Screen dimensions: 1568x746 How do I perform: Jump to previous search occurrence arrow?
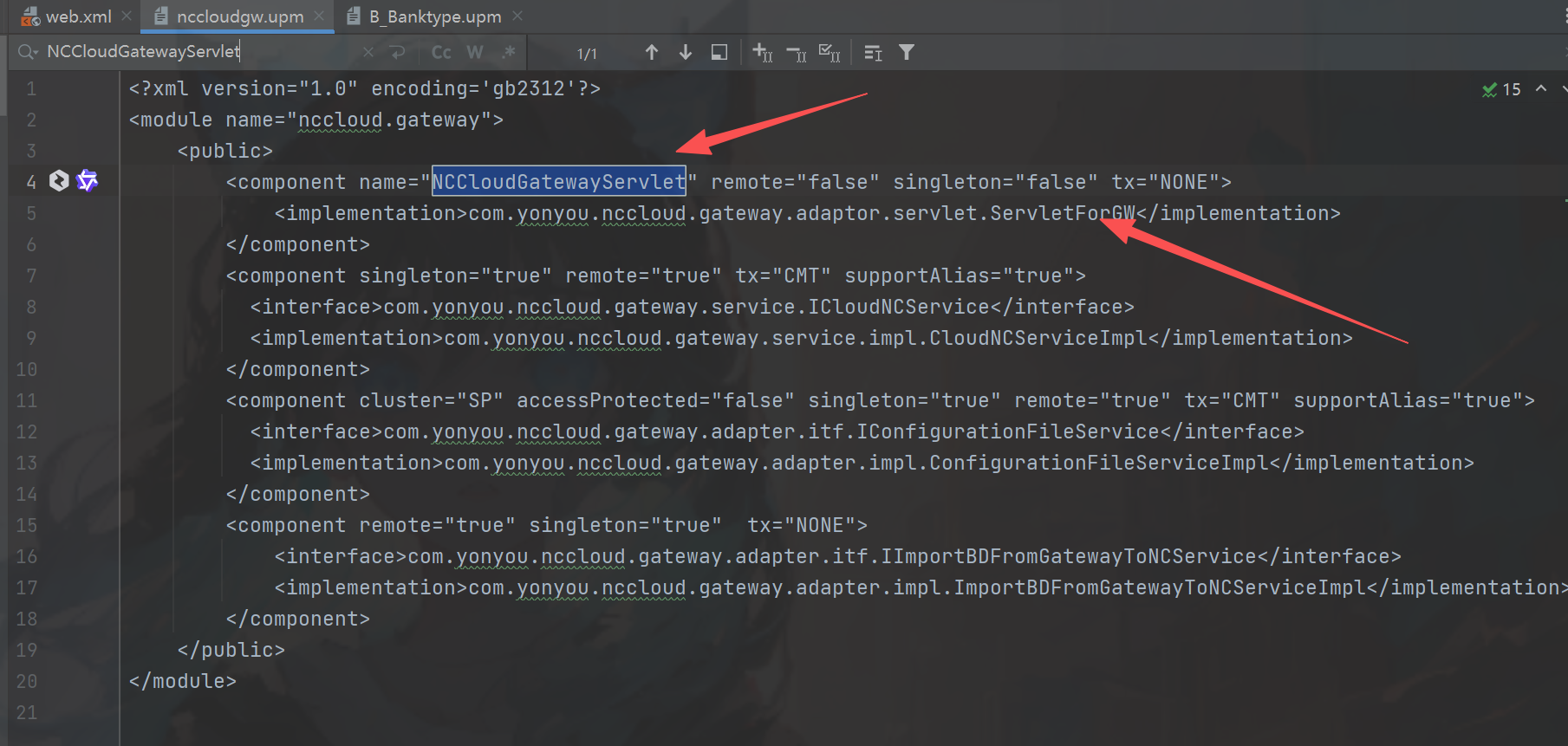point(652,53)
